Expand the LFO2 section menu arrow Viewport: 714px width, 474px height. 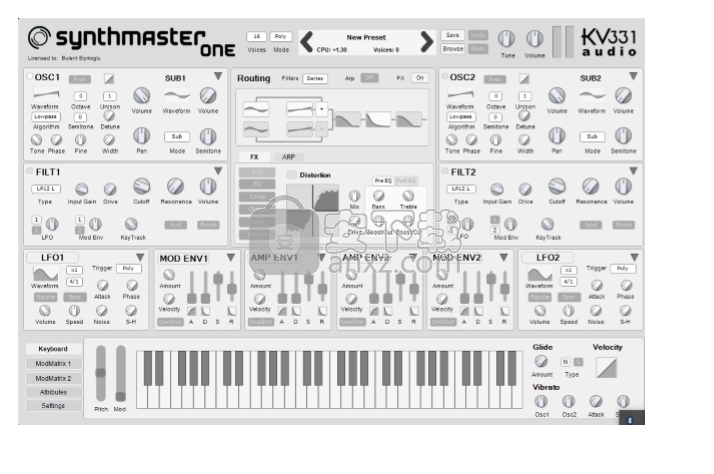click(634, 257)
